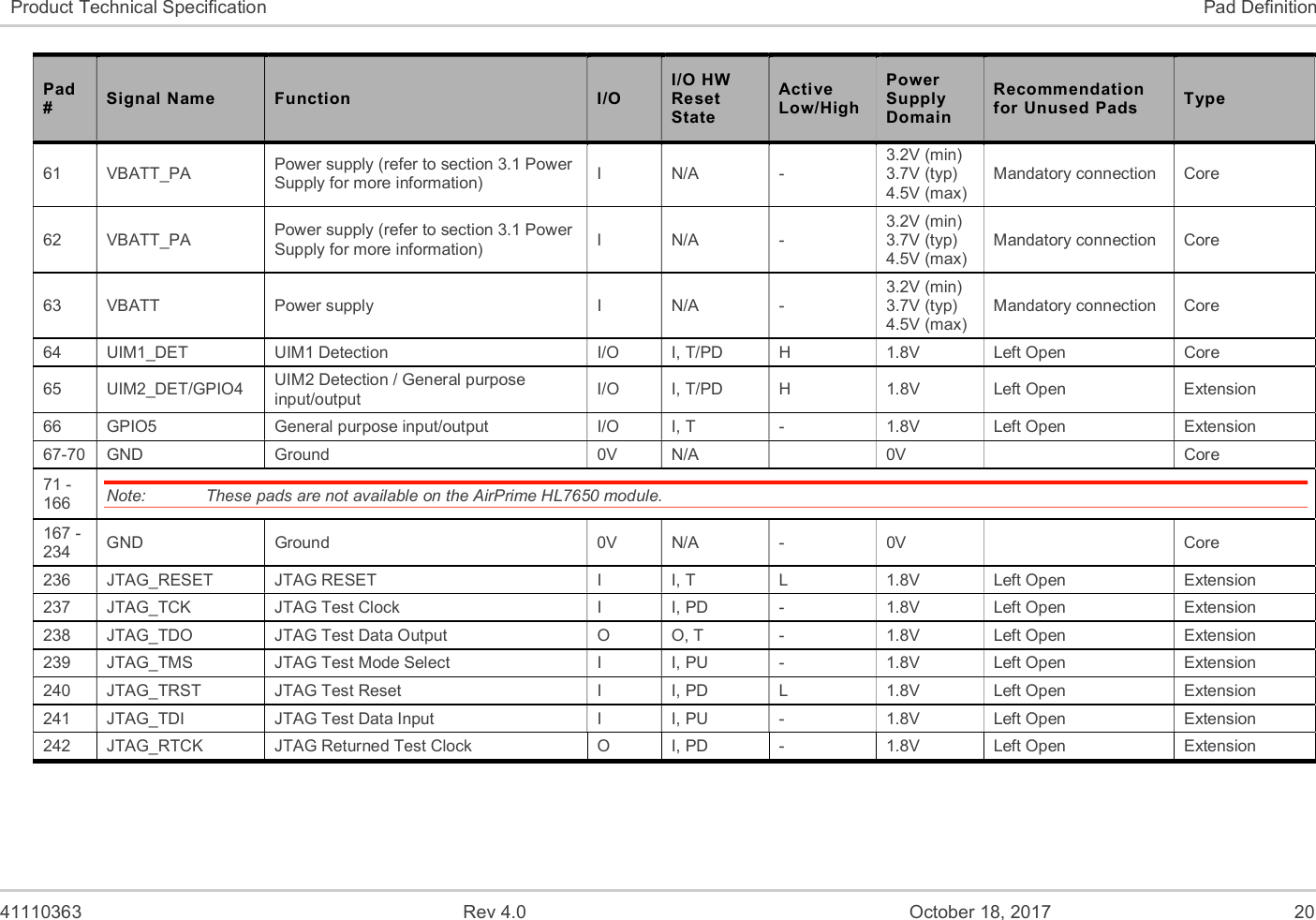Screen dimensions: 1316x920
Task: Select the 'JTAG_TDO' signal name
Action: [149, 635]
